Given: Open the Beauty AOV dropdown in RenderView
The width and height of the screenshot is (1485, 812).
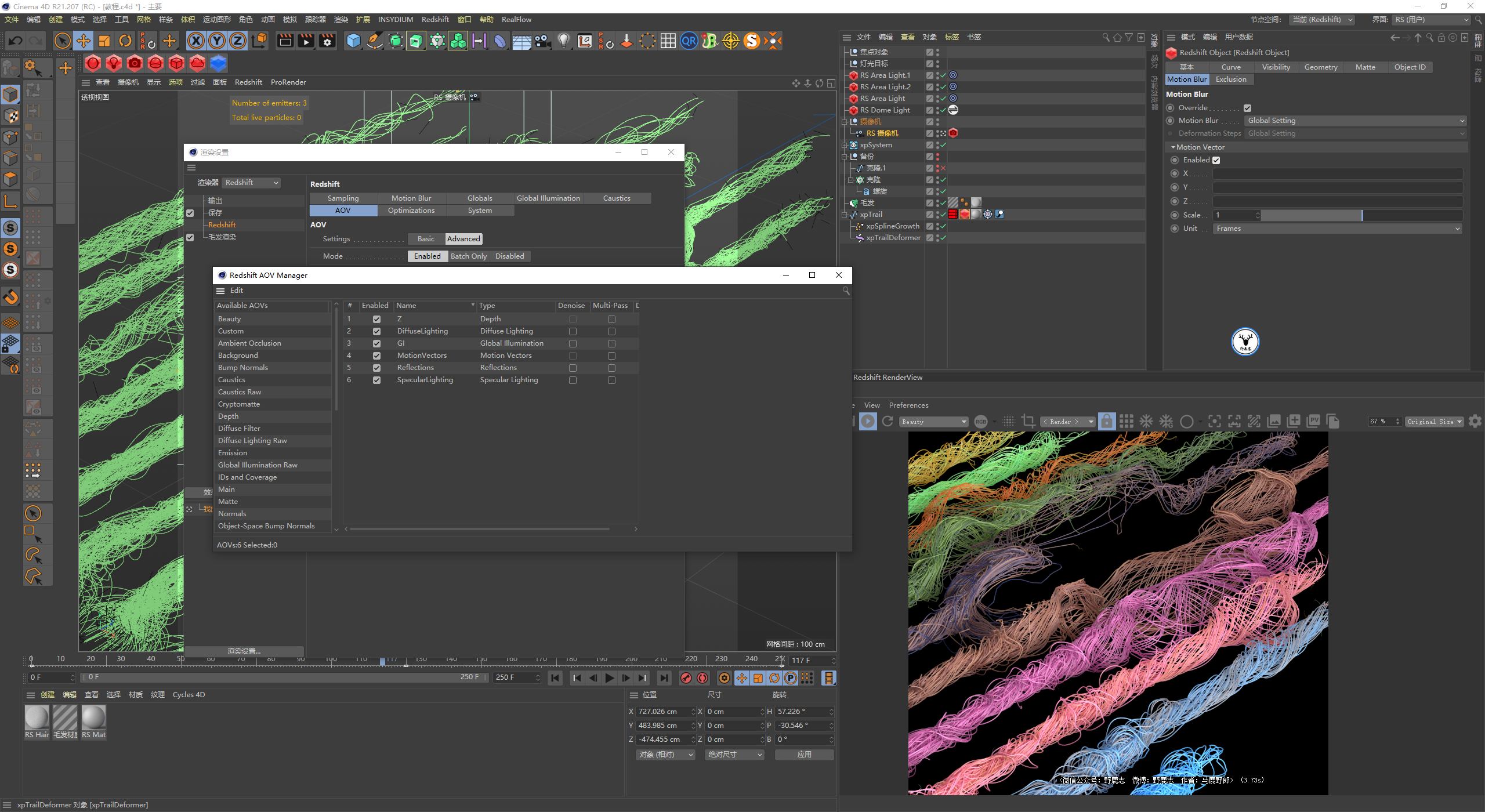Looking at the screenshot, I should coord(934,422).
